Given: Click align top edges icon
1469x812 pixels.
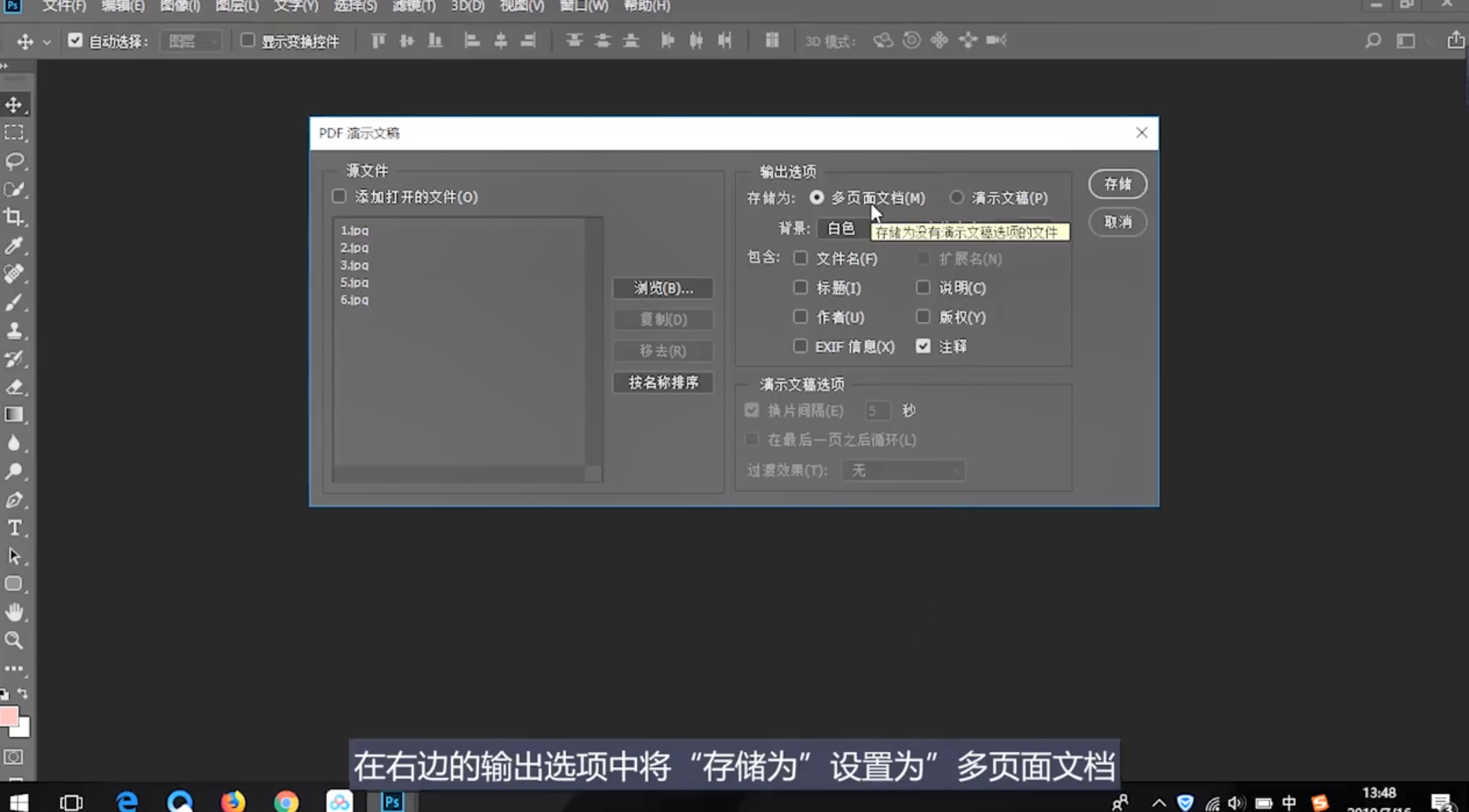Looking at the screenshot, I should pos(378,41).
